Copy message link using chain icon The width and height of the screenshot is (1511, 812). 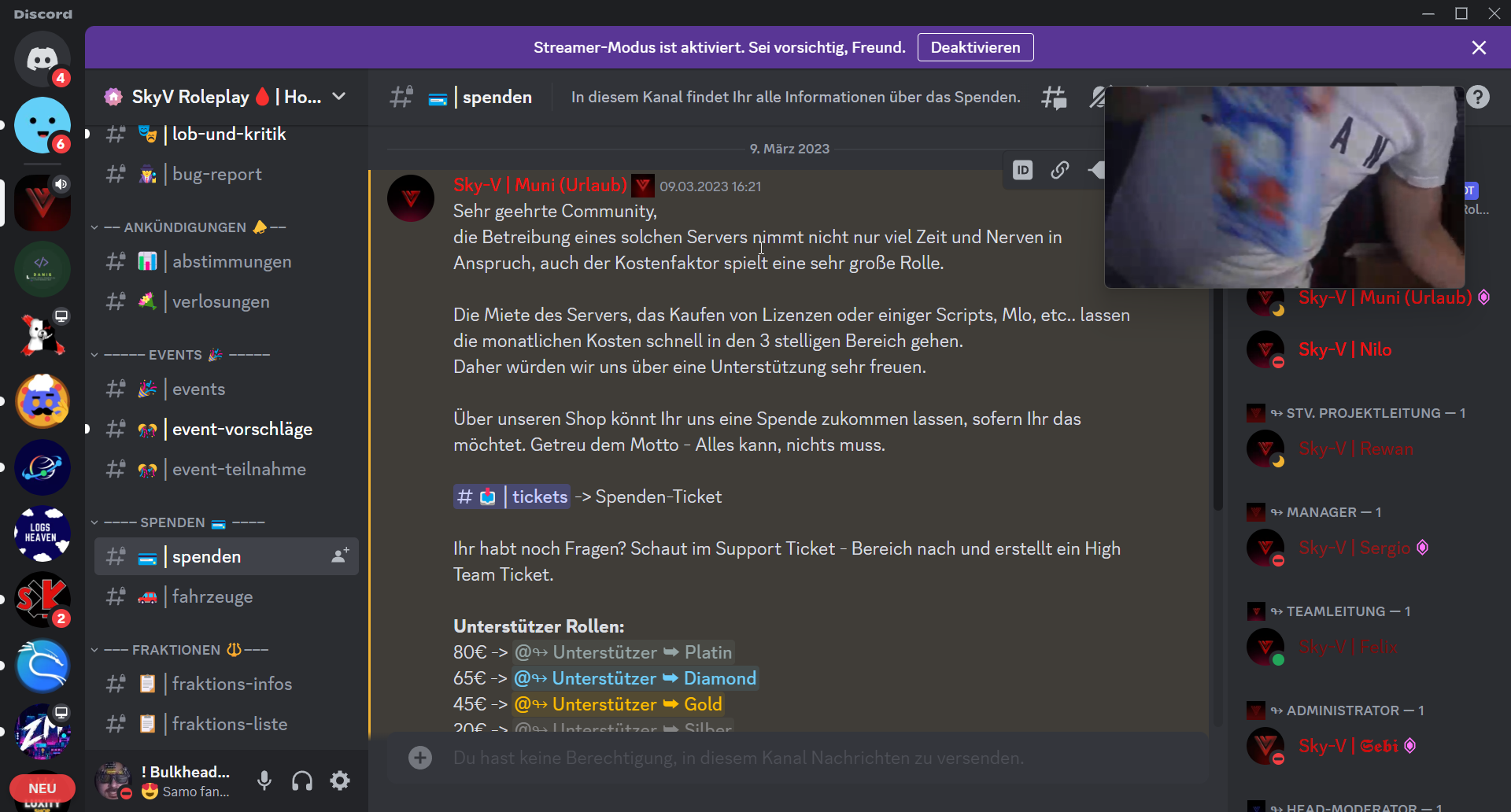click(1060, 170)
